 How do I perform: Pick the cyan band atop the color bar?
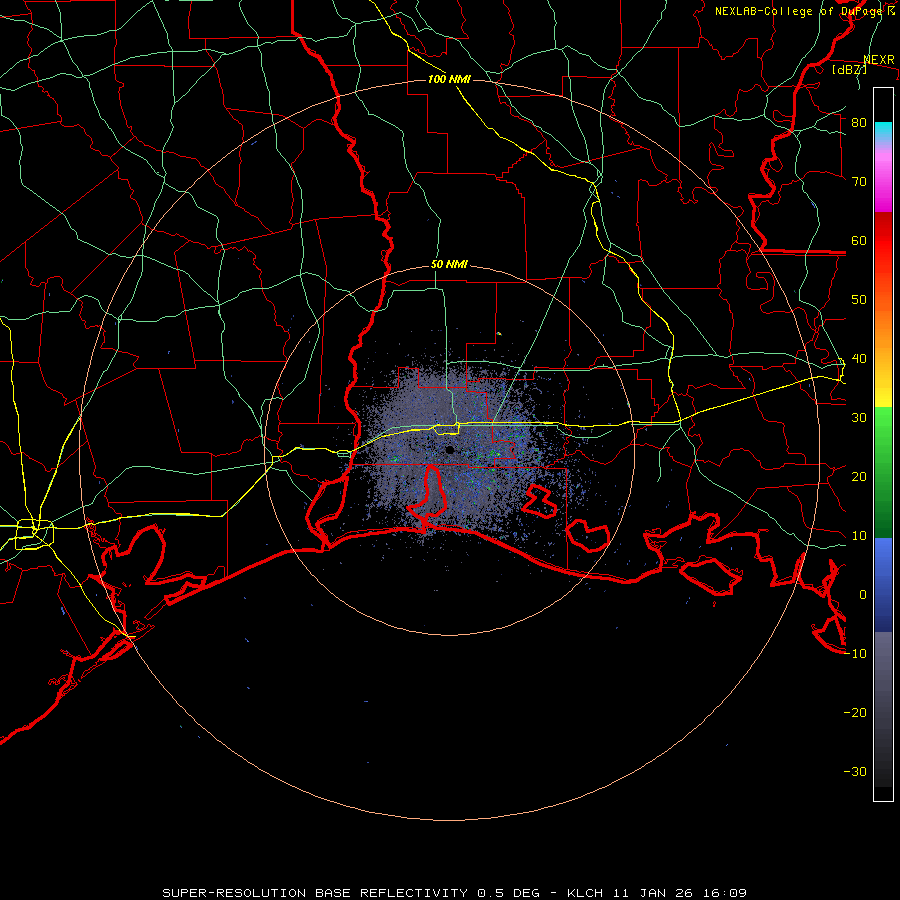pyautogui.click(x=883, y=132)
